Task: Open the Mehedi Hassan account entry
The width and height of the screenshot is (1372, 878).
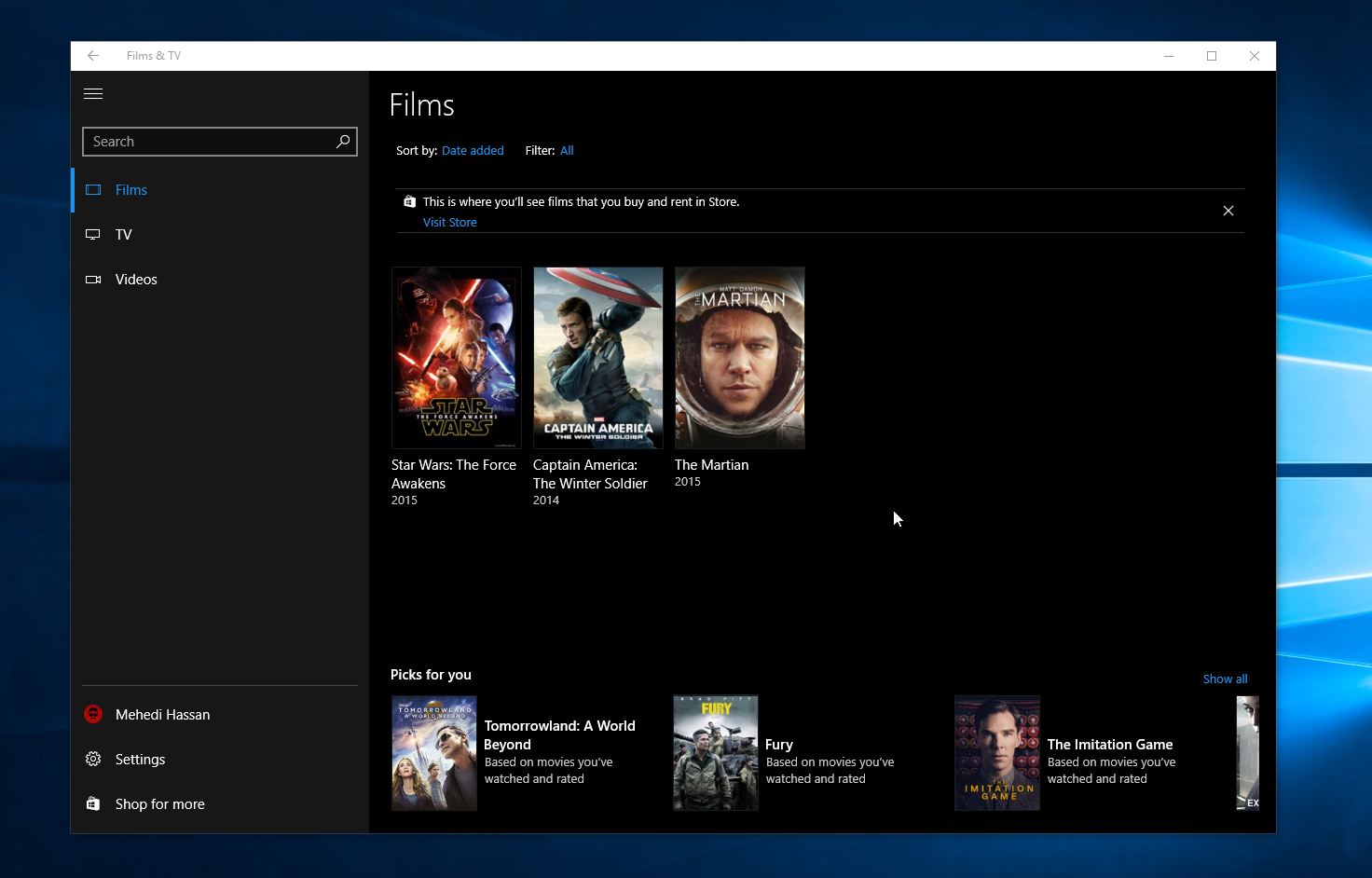Action: point(220,714)
